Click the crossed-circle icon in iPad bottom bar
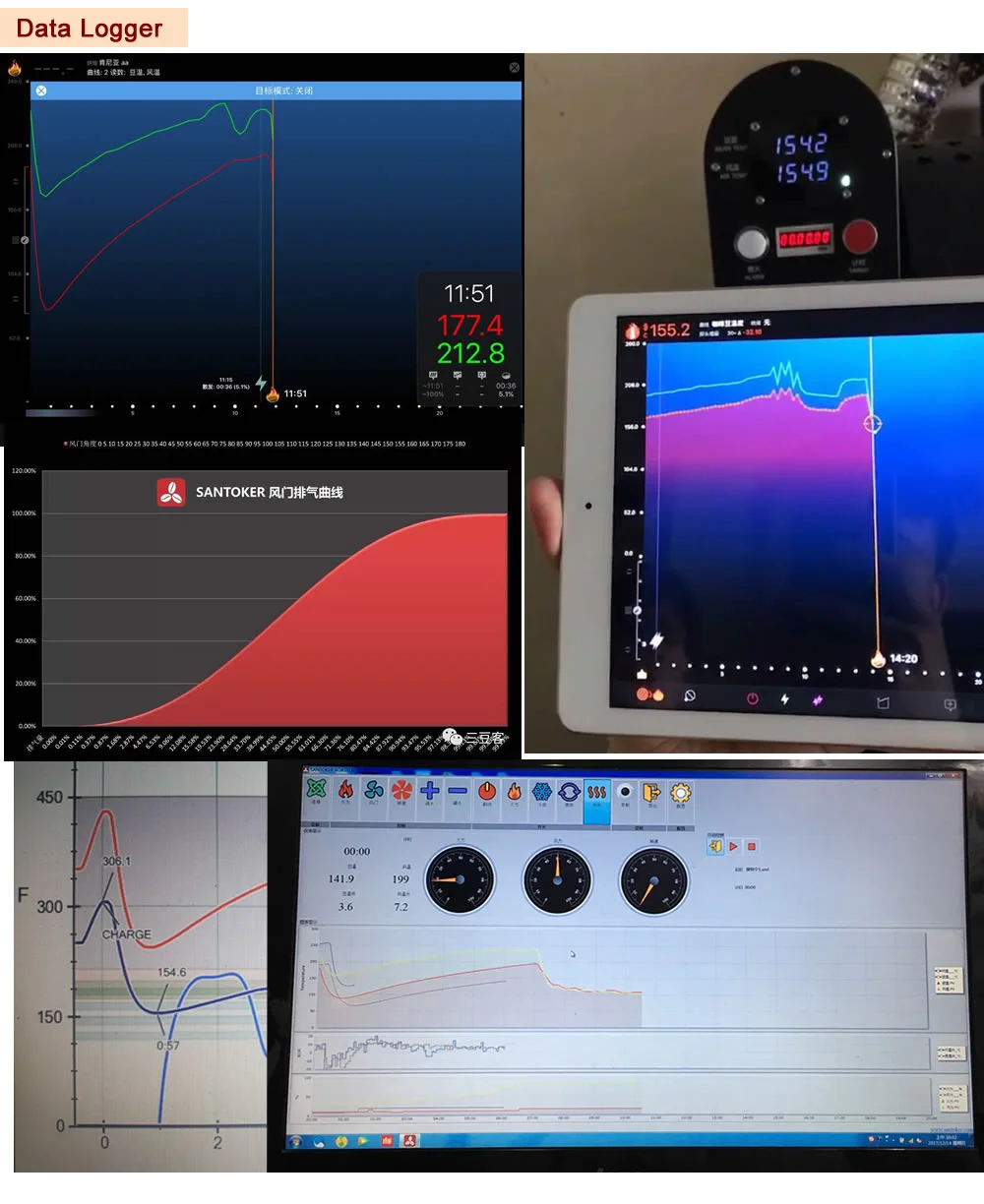984x1204 pixels. click(690, 695)
